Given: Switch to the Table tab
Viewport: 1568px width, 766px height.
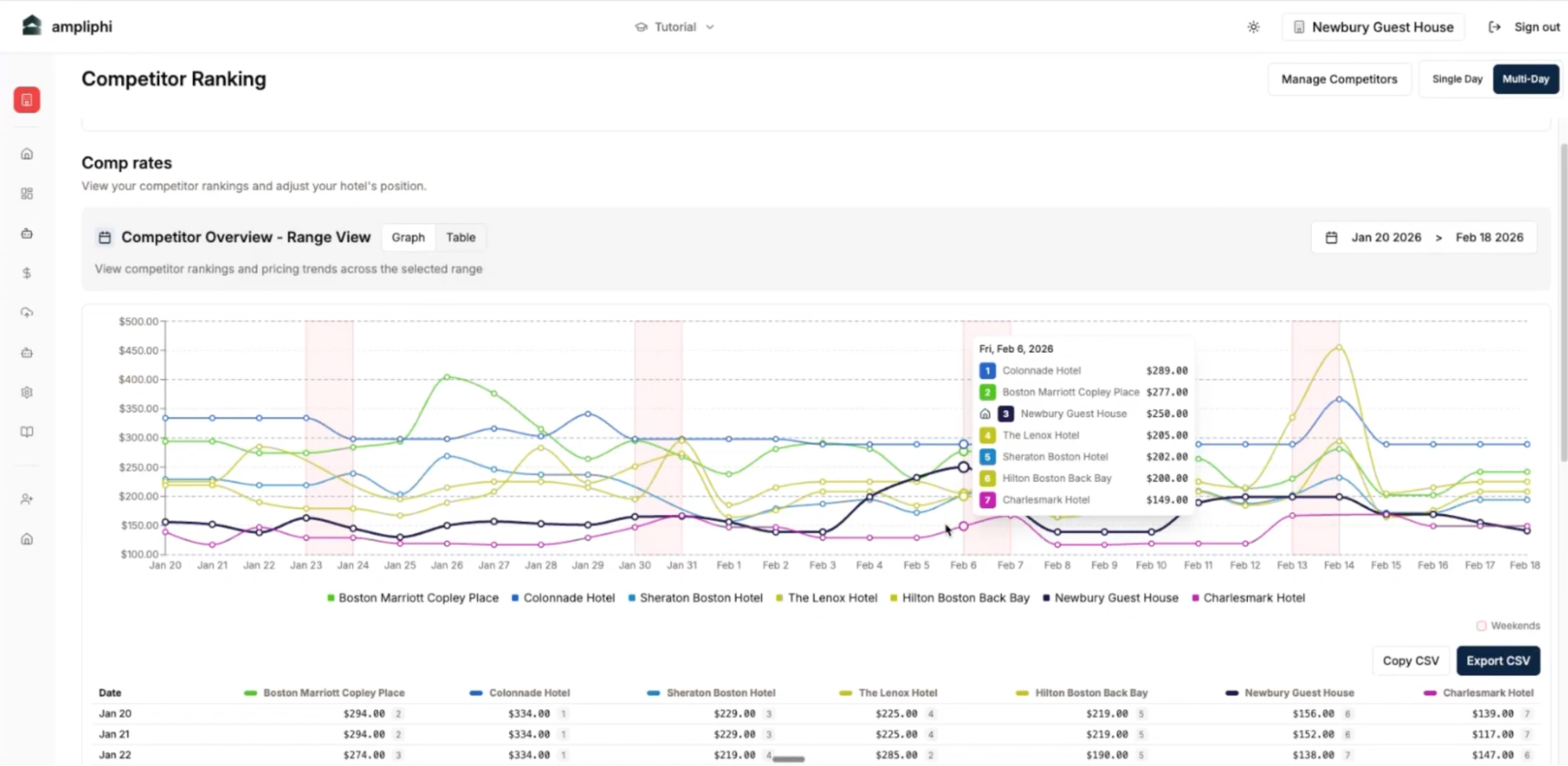Looking at the screenshot, I should 460,237.
